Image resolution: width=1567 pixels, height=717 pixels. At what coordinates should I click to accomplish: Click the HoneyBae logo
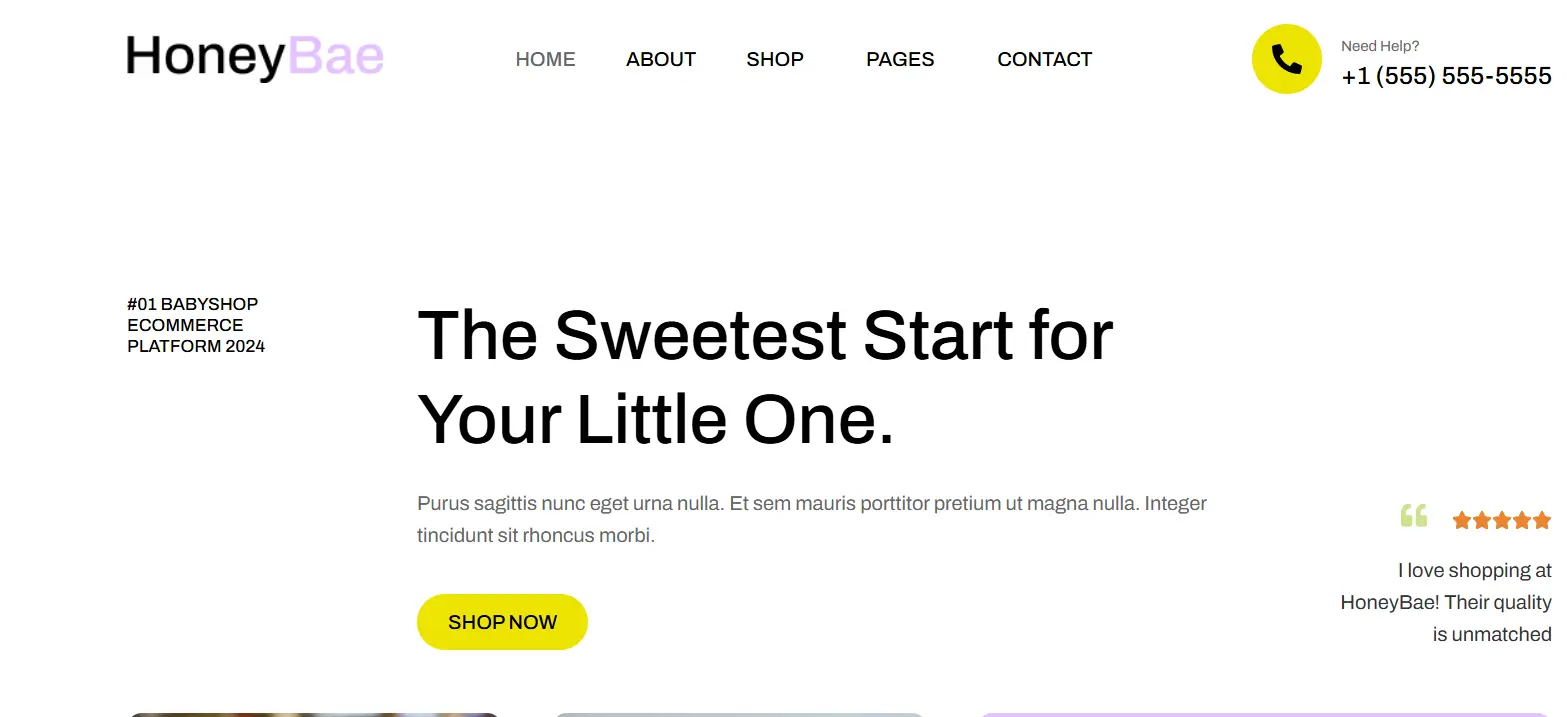tap(255, 57)
